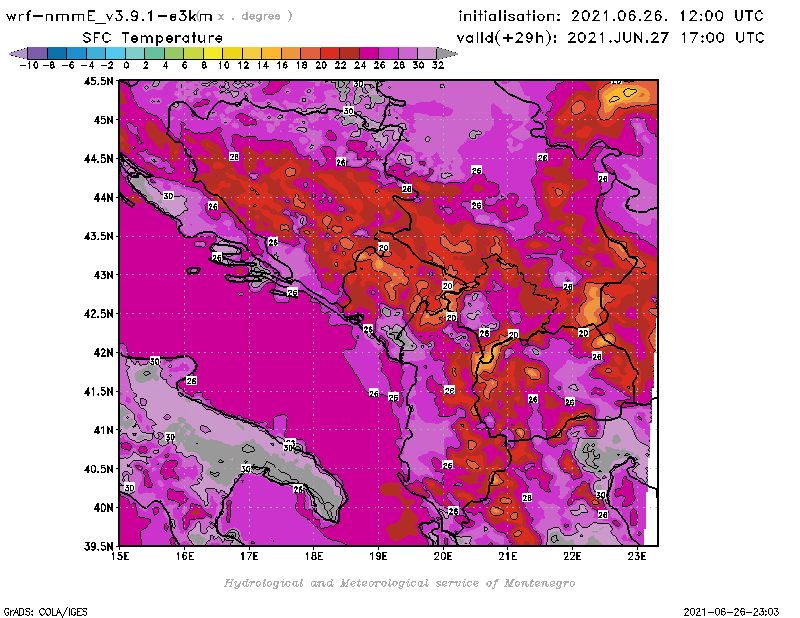Viewport: 800px width, 618px height.
Task: Click the 18E longitude axis label
Action: (x=314, y=556)
